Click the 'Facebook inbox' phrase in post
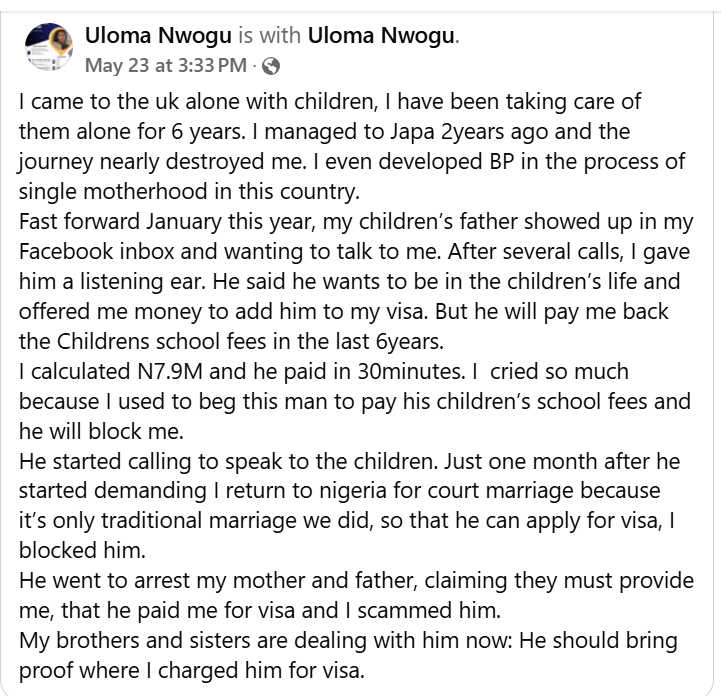Viewport: 721px width, 696px height. tap(97, 251)
